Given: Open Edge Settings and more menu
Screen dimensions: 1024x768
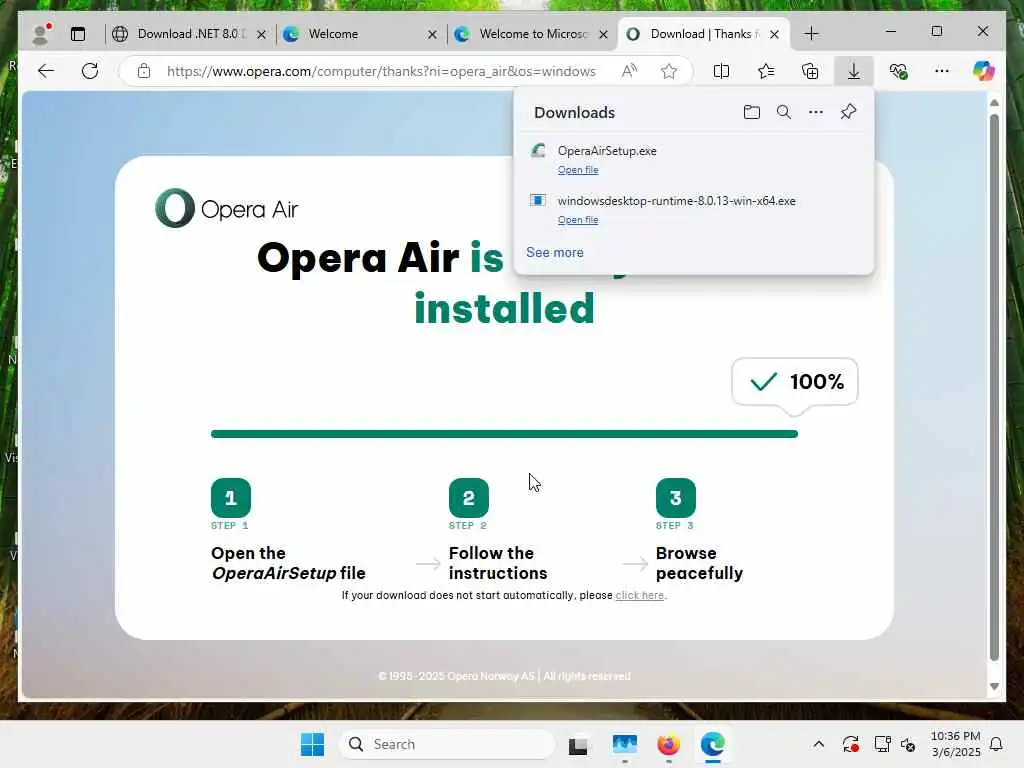Looking at the screenshot, I should (942, 71).
